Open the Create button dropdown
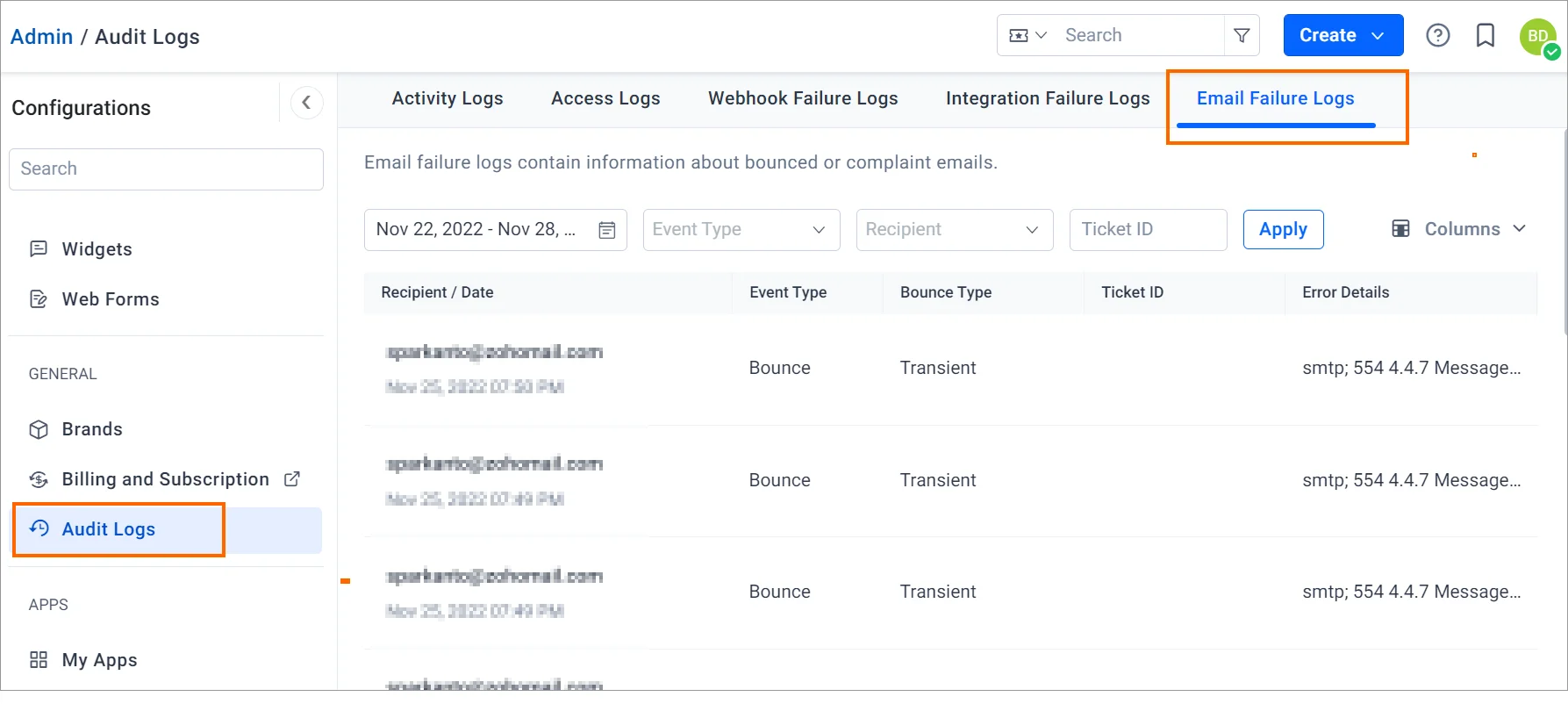This screenshot has height=711, width=1568. pos(1378,35)
